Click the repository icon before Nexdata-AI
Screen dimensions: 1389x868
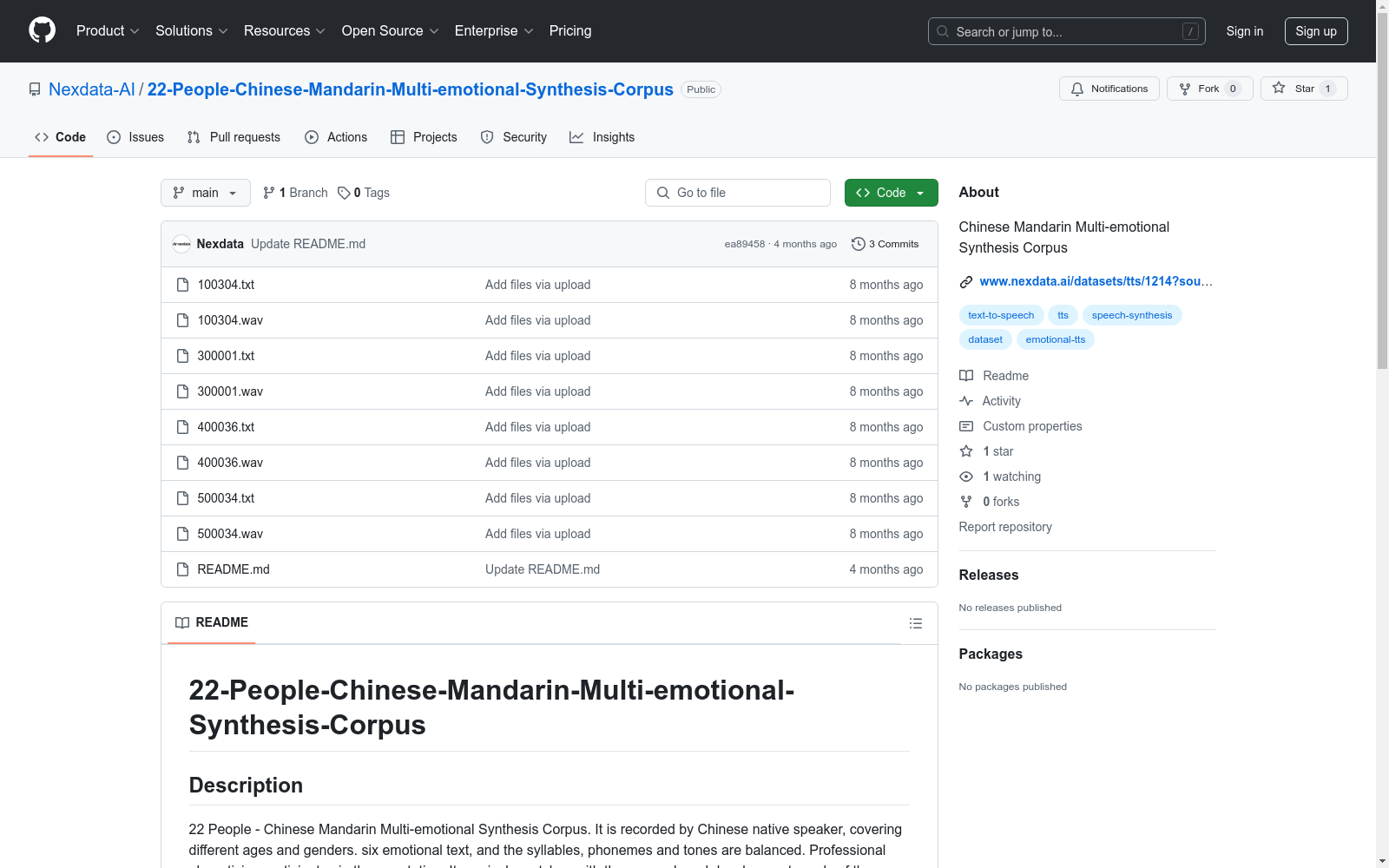pos(35,89)
